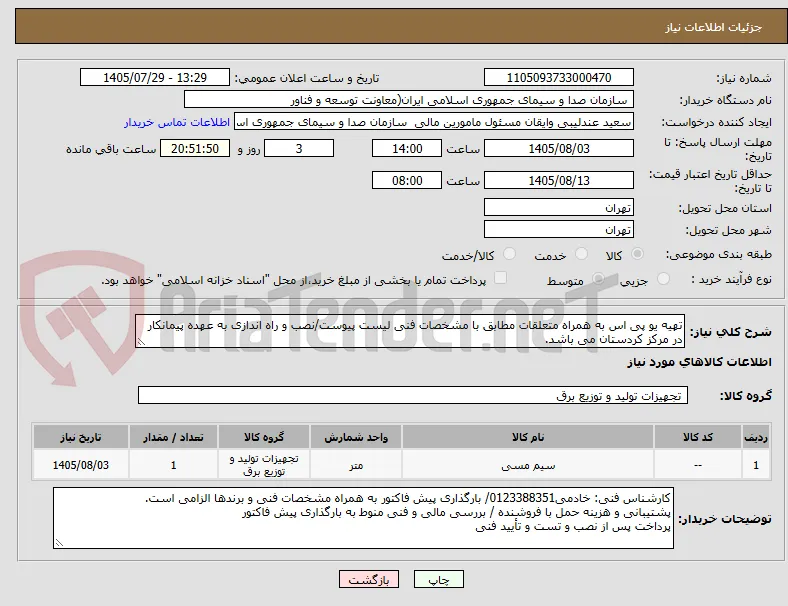
Task: Select the متوسط purchase type radio
Action: click(x=598, y=278)
